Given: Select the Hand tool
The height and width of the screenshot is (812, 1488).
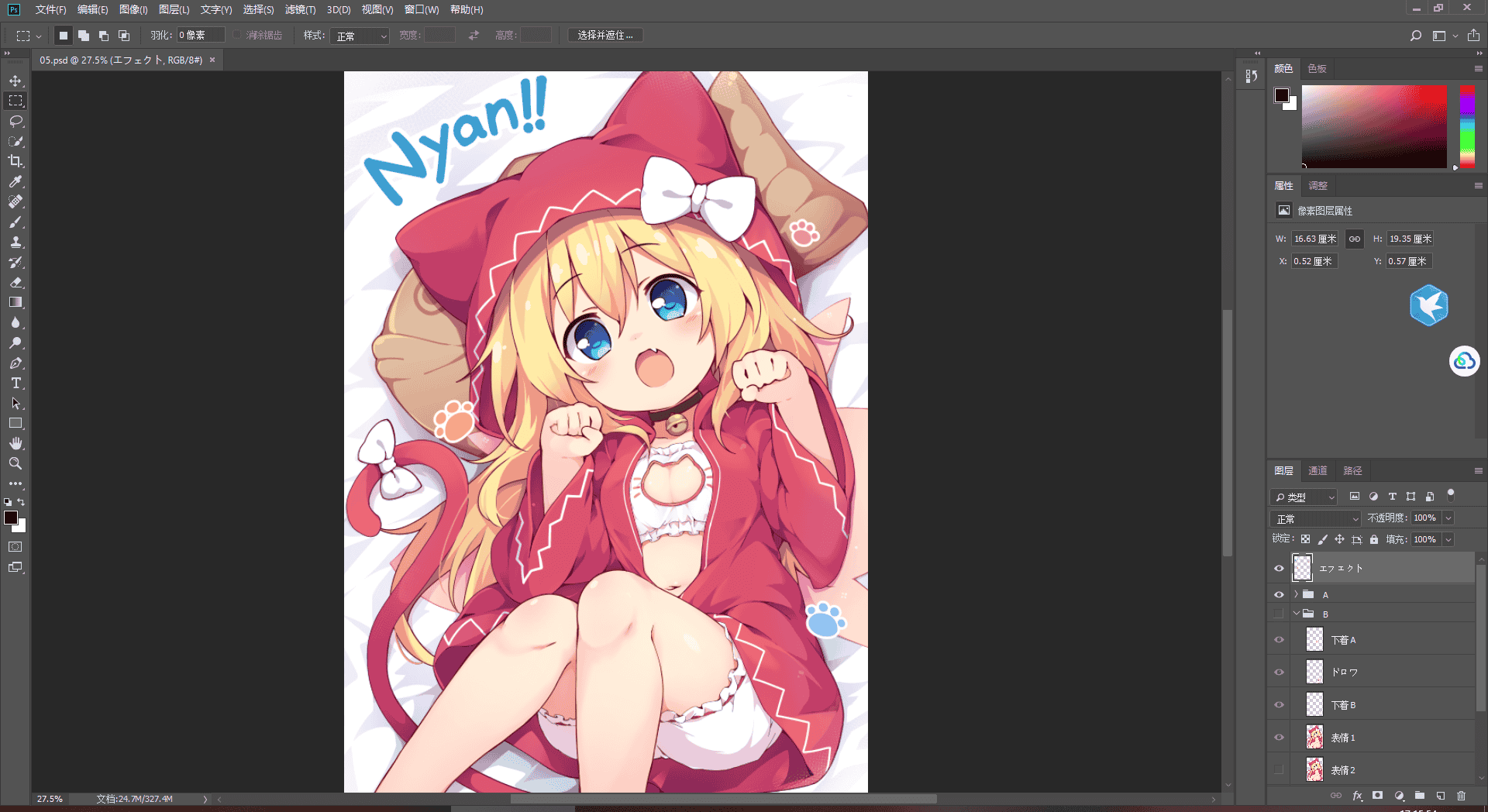Looking at the screenshot, I should pos(15,443).
